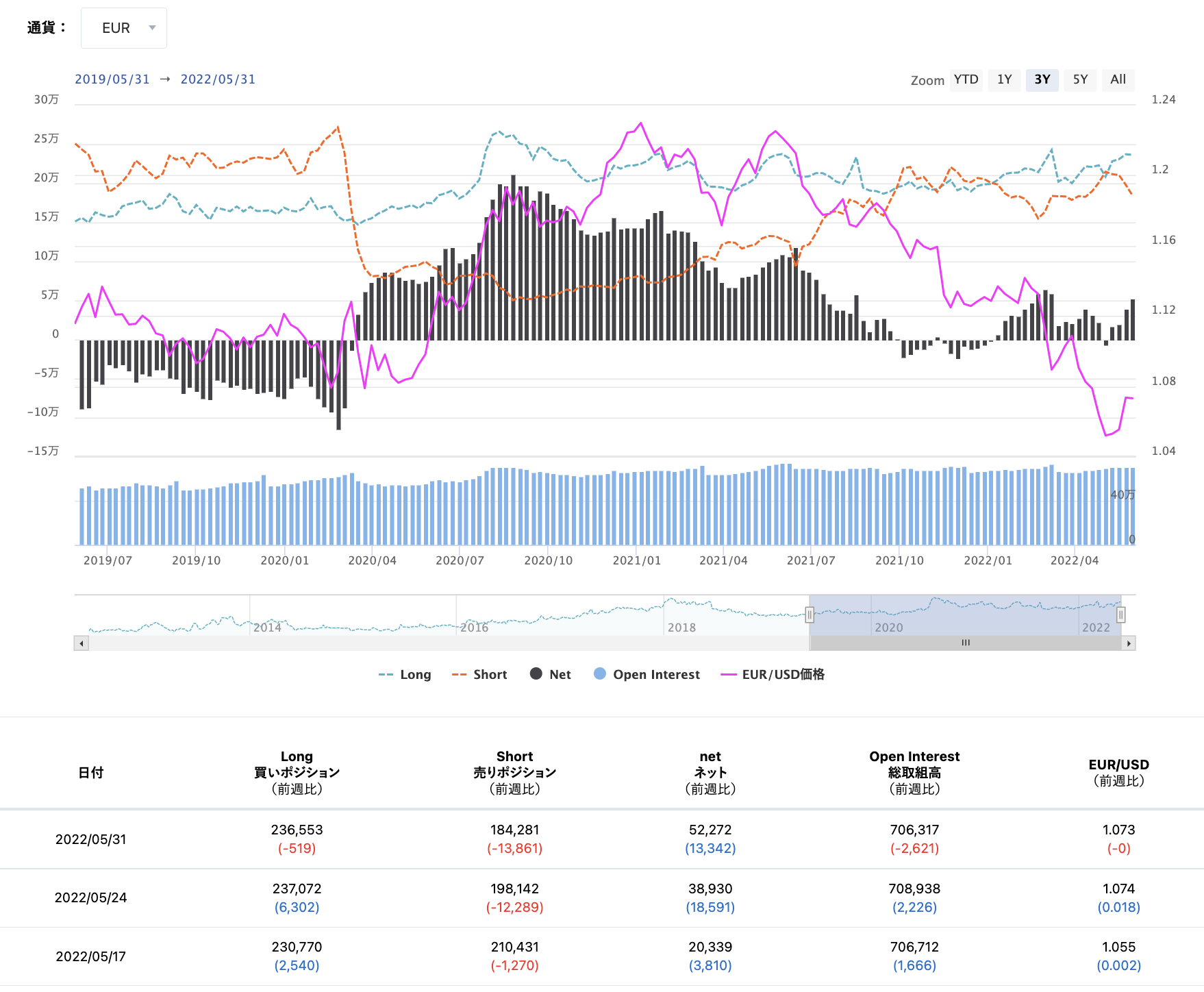This screenshot has width=1204, height=992.
Task: Toggle the Long series in legend
Action: [x=405, y=675]
